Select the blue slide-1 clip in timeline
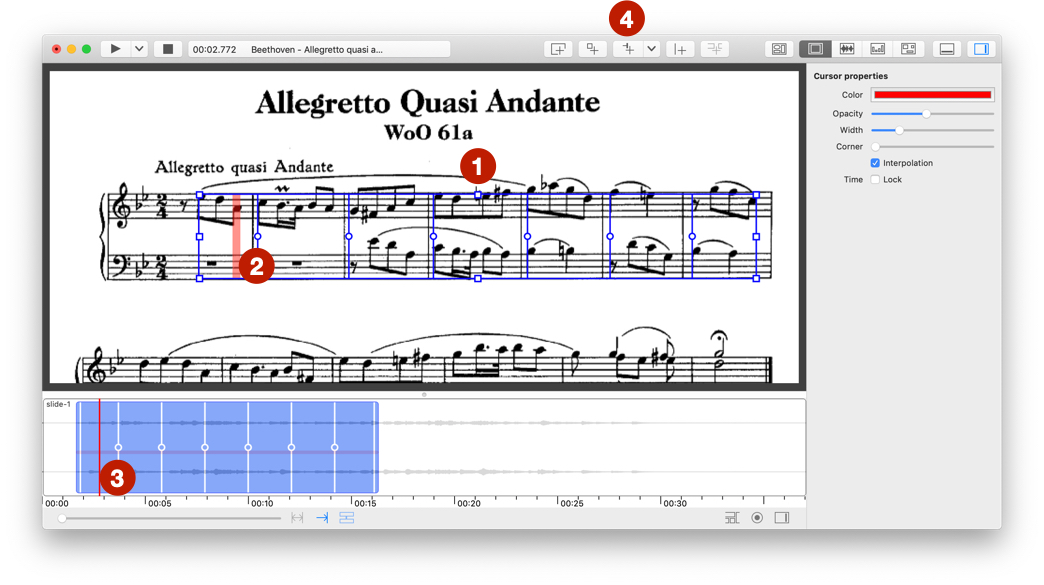 click(227, 447)
